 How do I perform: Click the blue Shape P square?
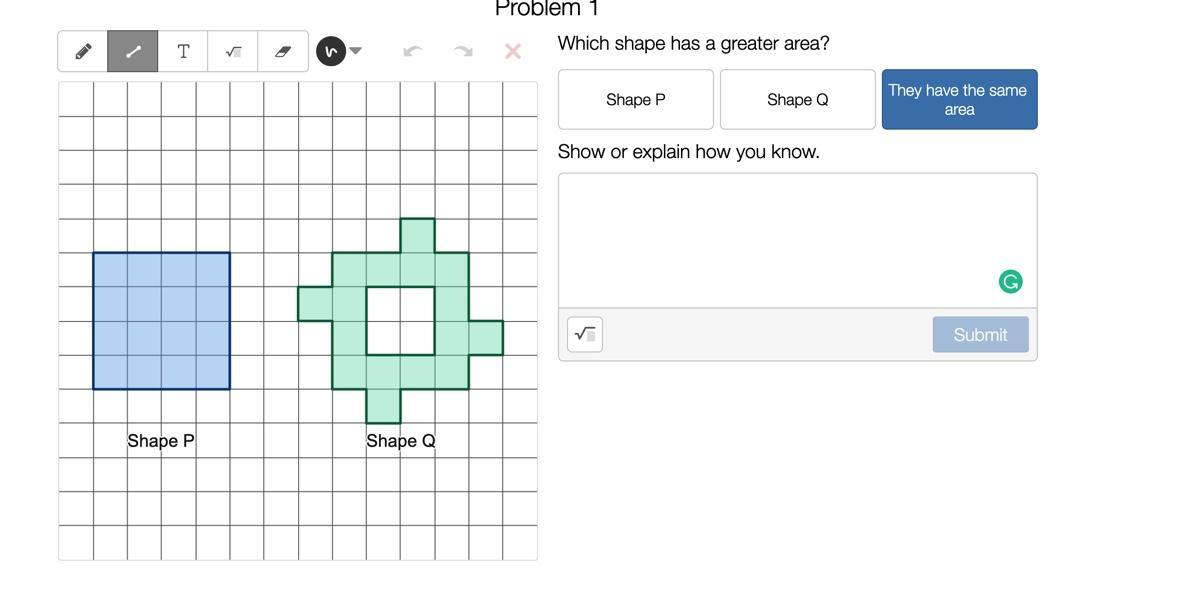tap(161, 320)
